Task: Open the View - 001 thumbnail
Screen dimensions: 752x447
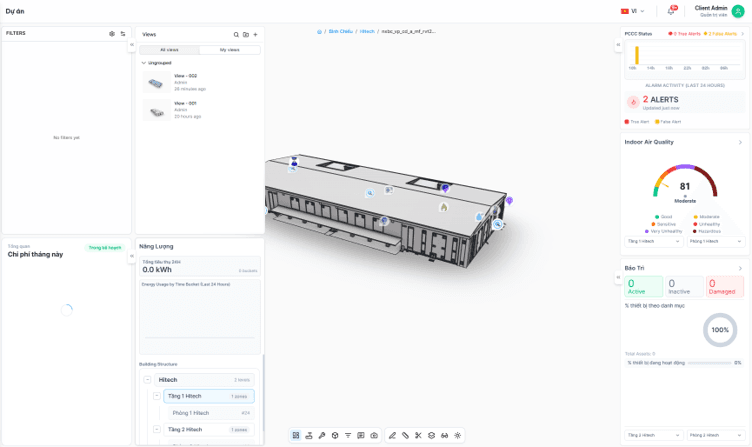Action: tap(156, 110)
